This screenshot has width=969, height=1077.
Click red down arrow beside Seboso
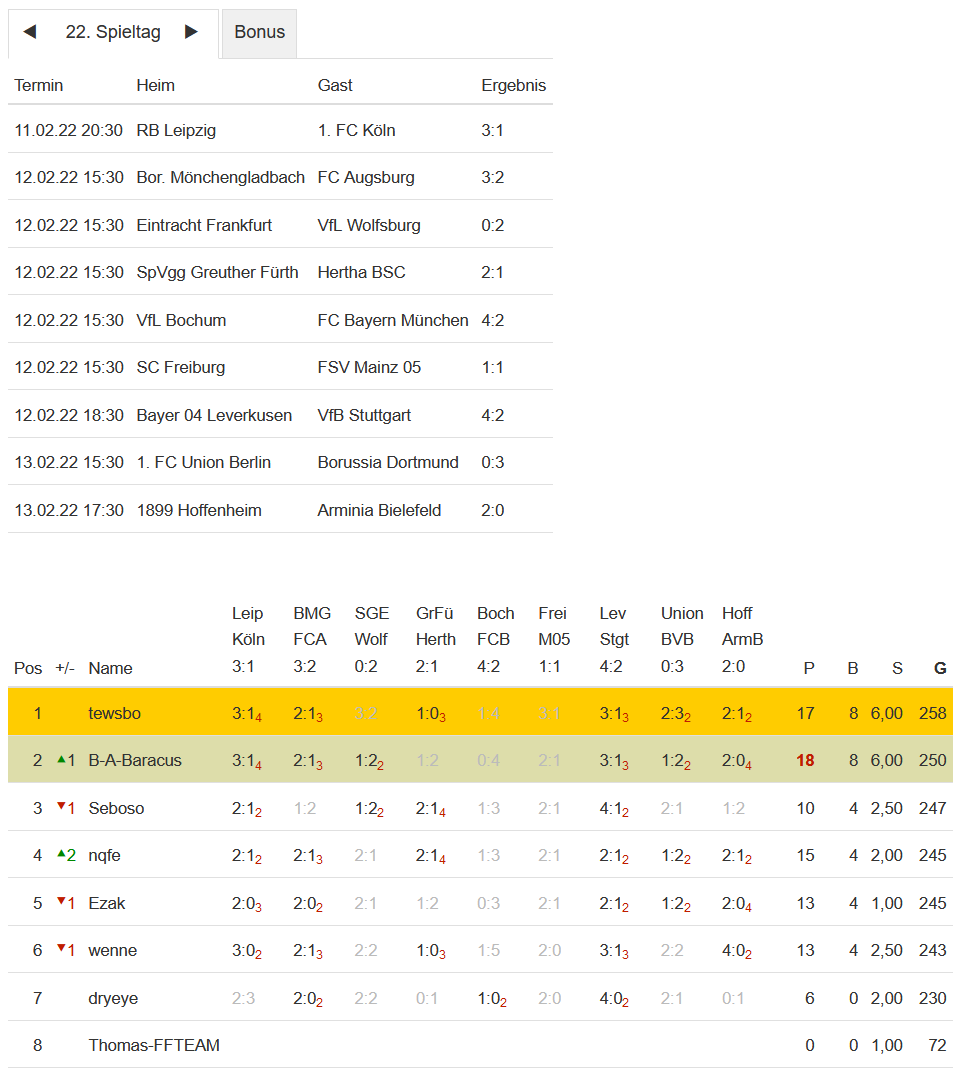point(61,807)
